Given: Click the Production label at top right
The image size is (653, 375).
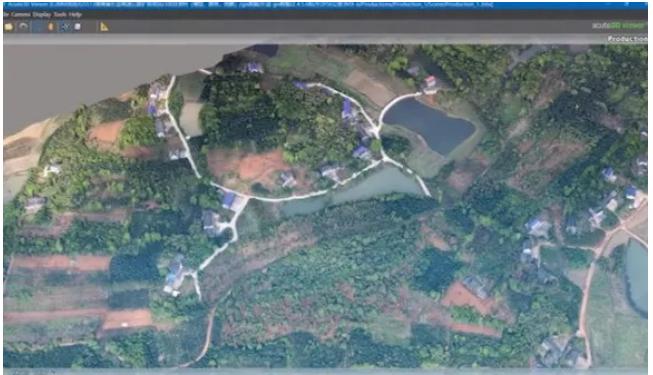Looking at the screenshot, I should click(627, 39).
